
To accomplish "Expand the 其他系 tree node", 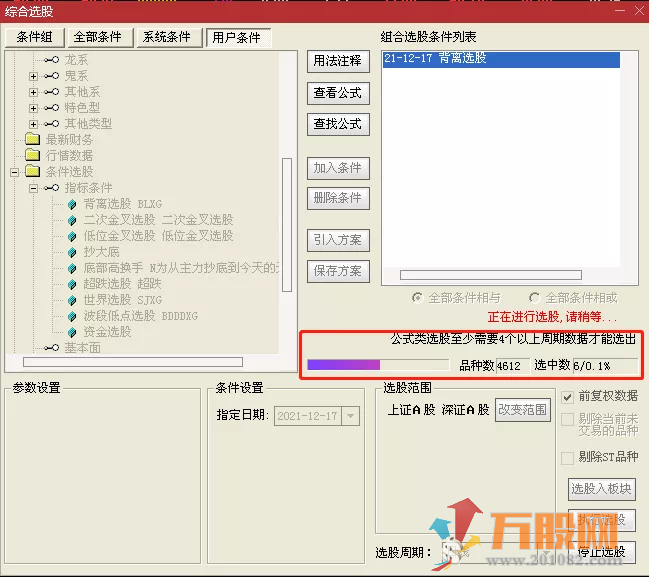I will coord(34,92).
